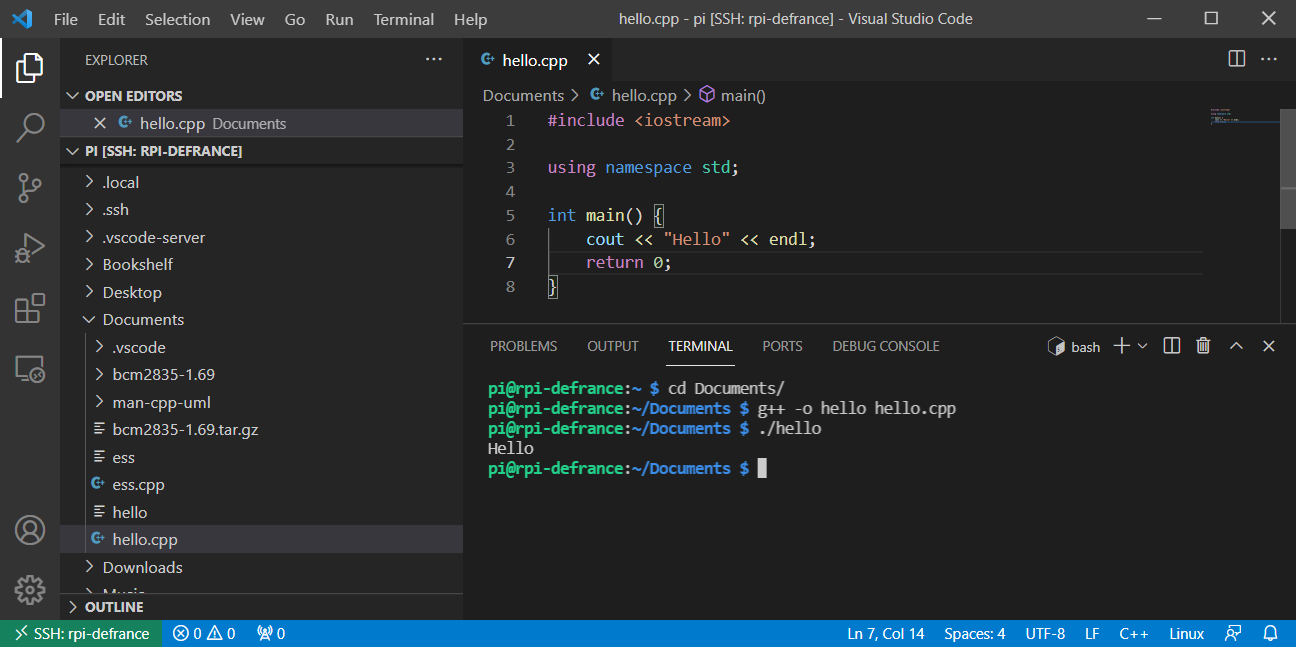Open the Edit menu
Image resolution: width=1296 pixels, height=647 pixels.
point(112,19)
